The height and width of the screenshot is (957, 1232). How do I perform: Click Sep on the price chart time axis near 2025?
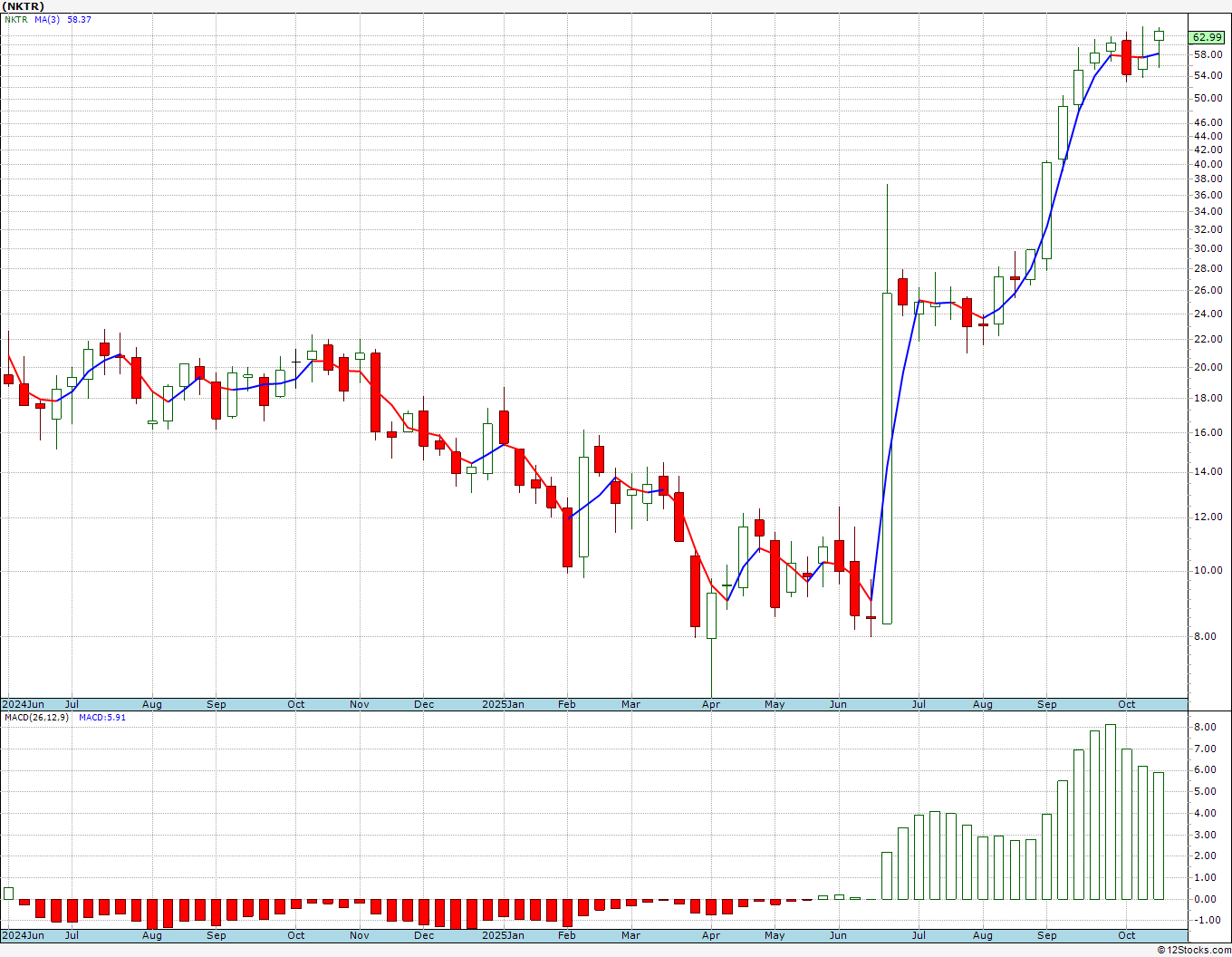point(1046,704)
